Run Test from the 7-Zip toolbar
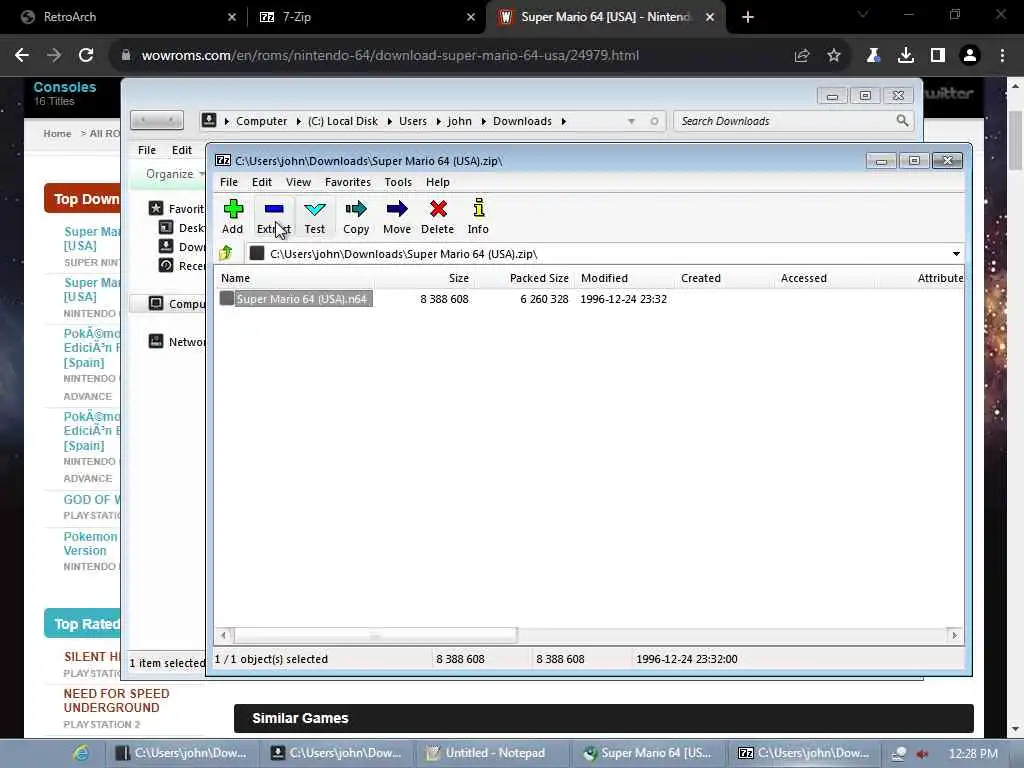Screen dimensions: 1024x768 click(x=315, y=217)
